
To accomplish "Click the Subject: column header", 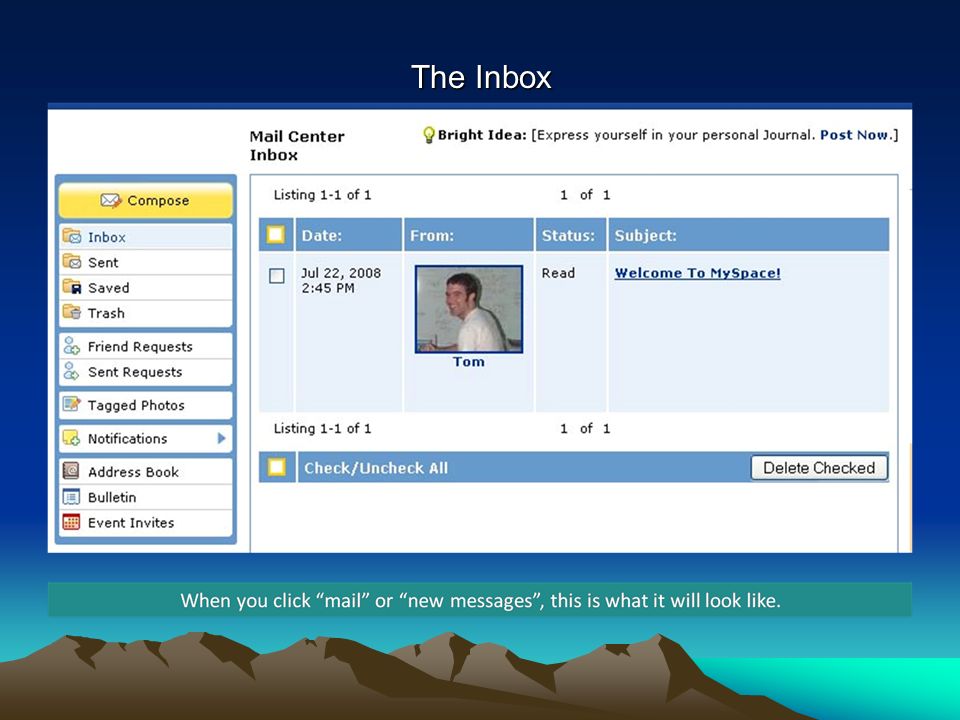I will (x=645, y=235).
